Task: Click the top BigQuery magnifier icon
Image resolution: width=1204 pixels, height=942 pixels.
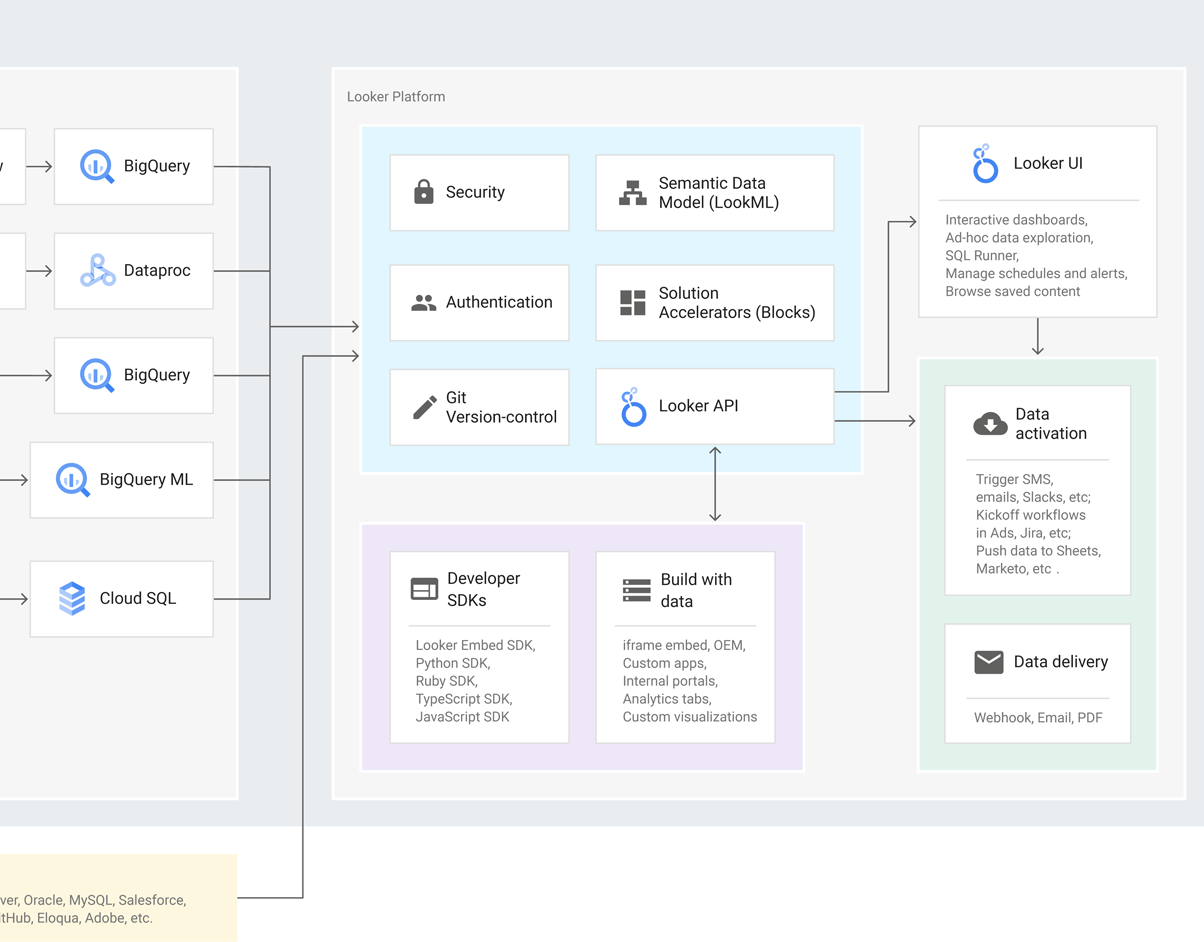Action: click(x=97, y=167)
